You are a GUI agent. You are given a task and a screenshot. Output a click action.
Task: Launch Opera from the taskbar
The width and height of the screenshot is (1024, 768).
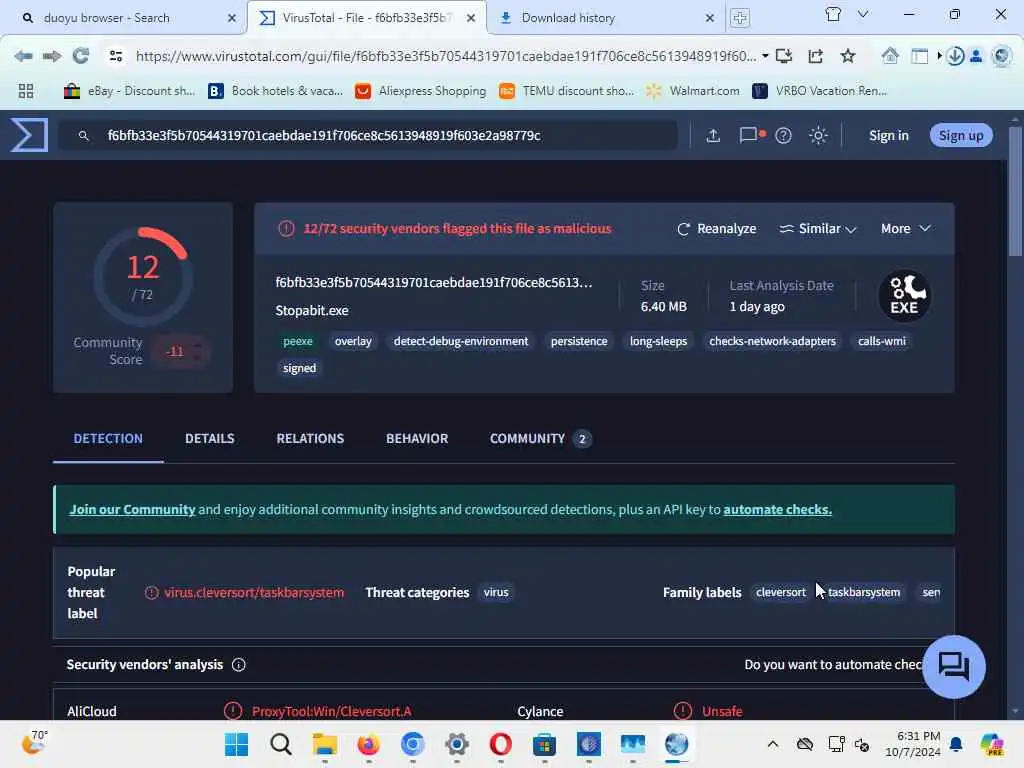pos(501,744)
